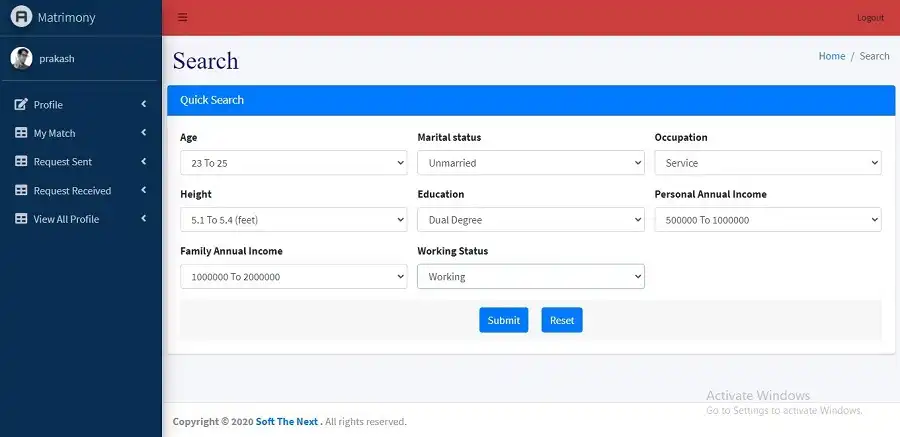The width and height of the screenshot is (900, 437).
Task: Follow the Logout link
Action: tap(870, 18)
